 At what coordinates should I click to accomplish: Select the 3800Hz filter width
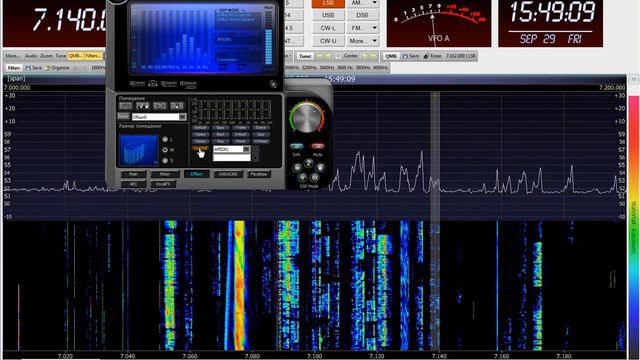click(x=363, y=68)
